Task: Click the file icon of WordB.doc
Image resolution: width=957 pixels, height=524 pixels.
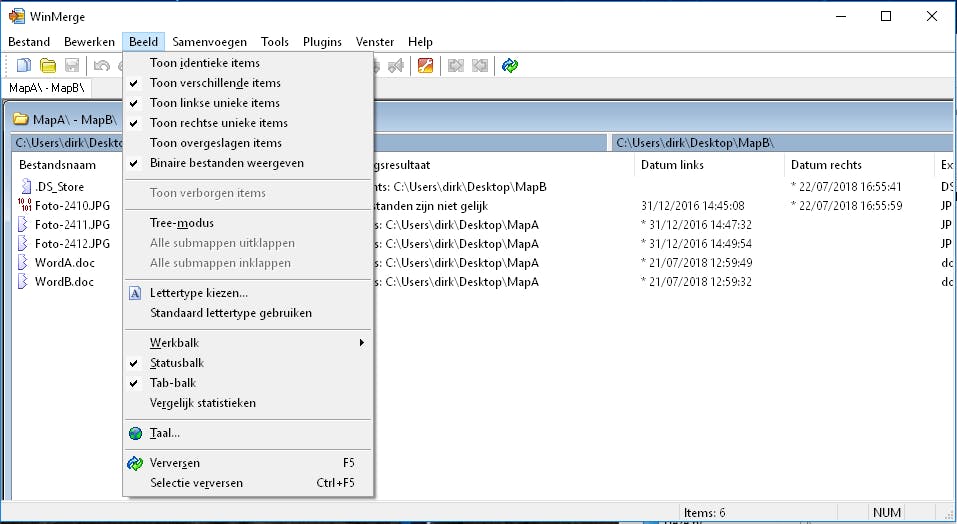Action: 23,281
